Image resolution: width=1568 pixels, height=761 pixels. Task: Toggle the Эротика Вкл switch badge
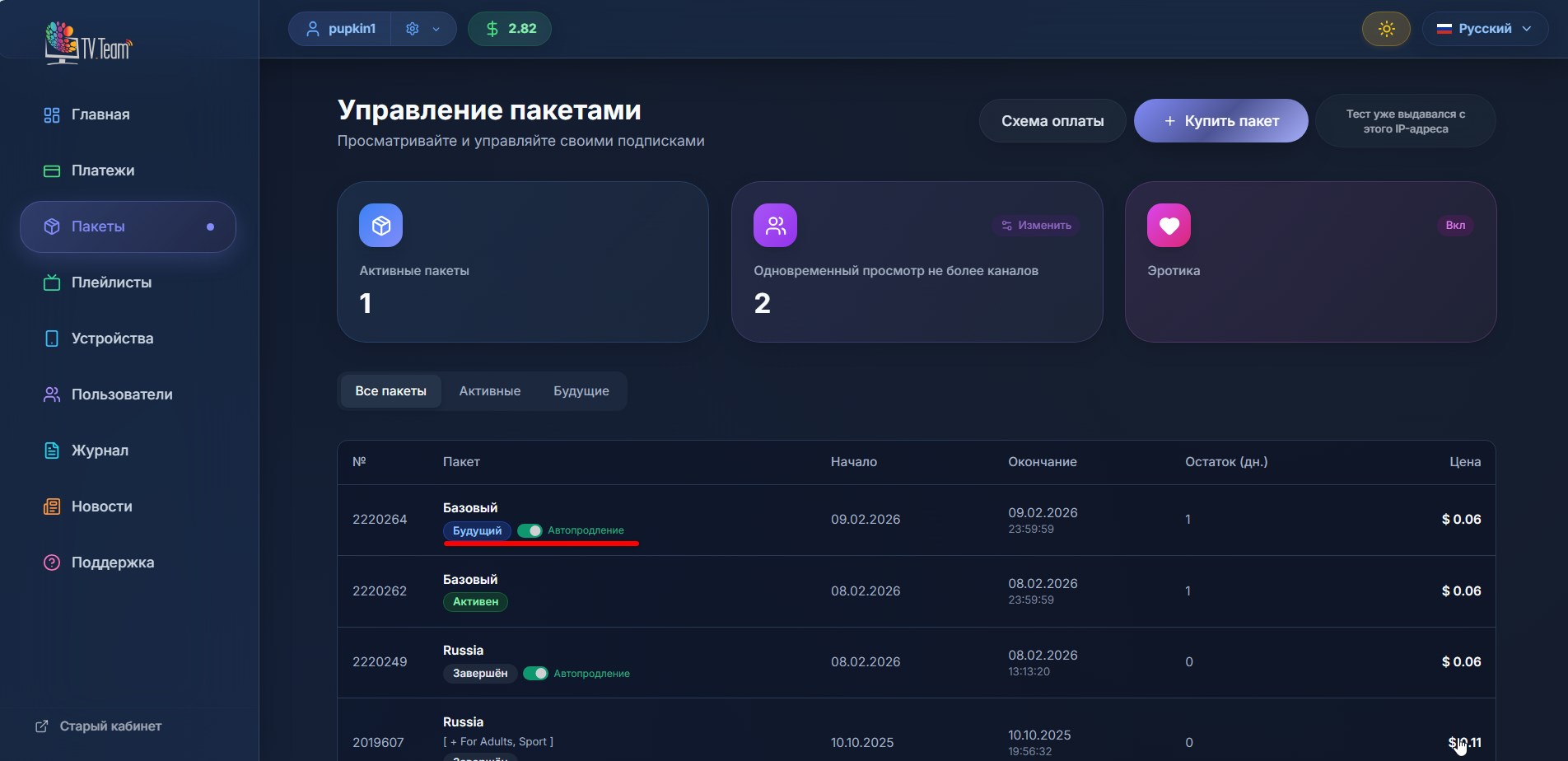click(1454, 226)
